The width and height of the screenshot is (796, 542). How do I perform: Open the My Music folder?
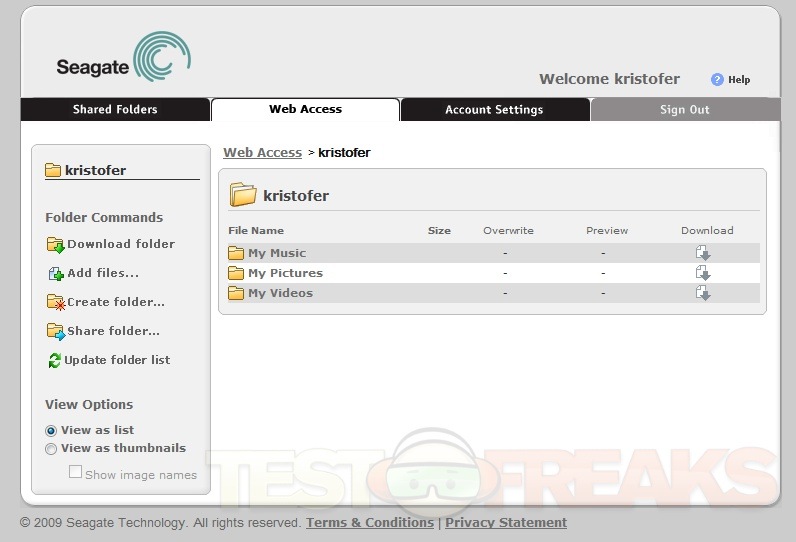point(277,253)
